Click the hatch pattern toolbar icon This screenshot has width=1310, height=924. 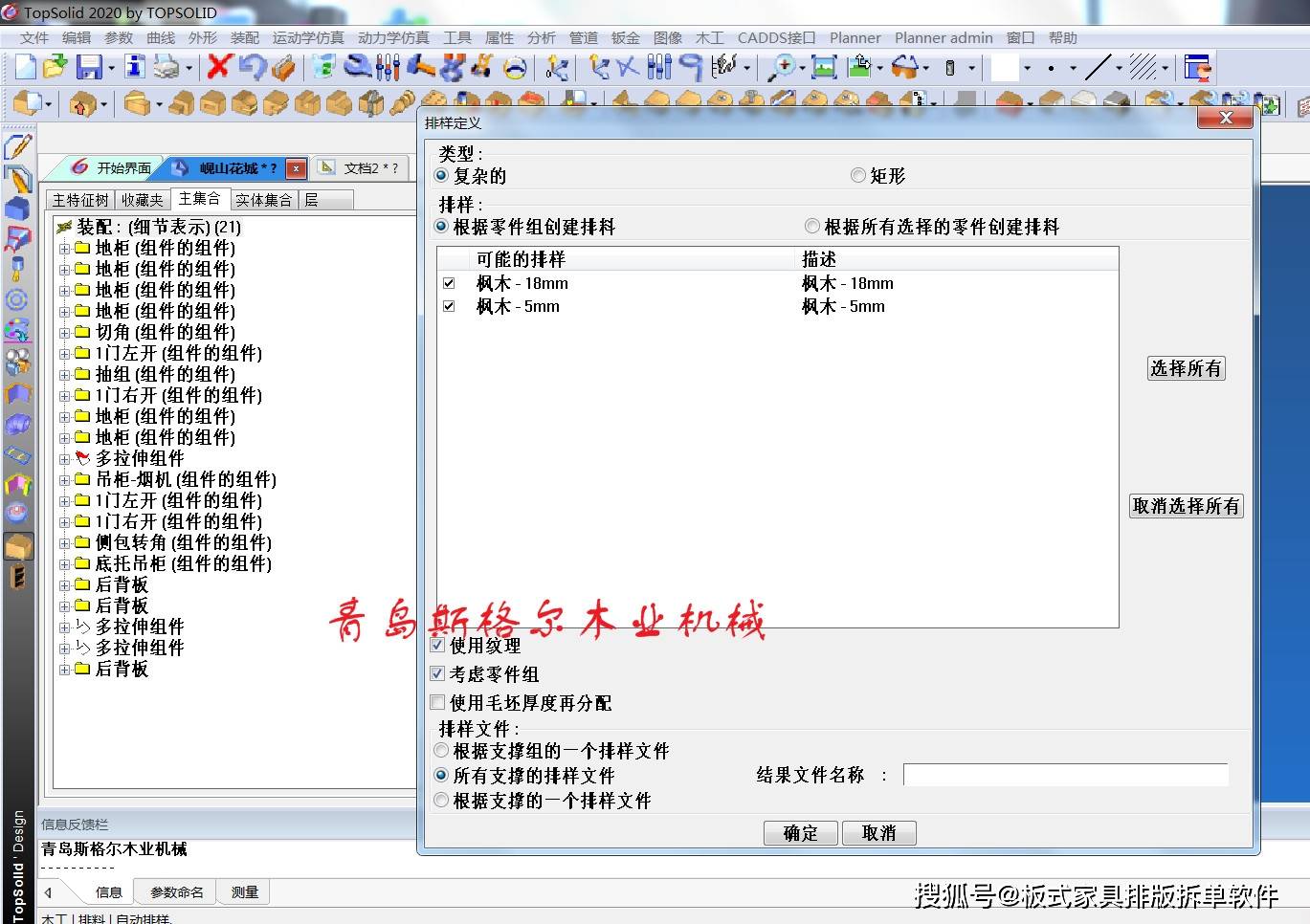(1142, 67)
